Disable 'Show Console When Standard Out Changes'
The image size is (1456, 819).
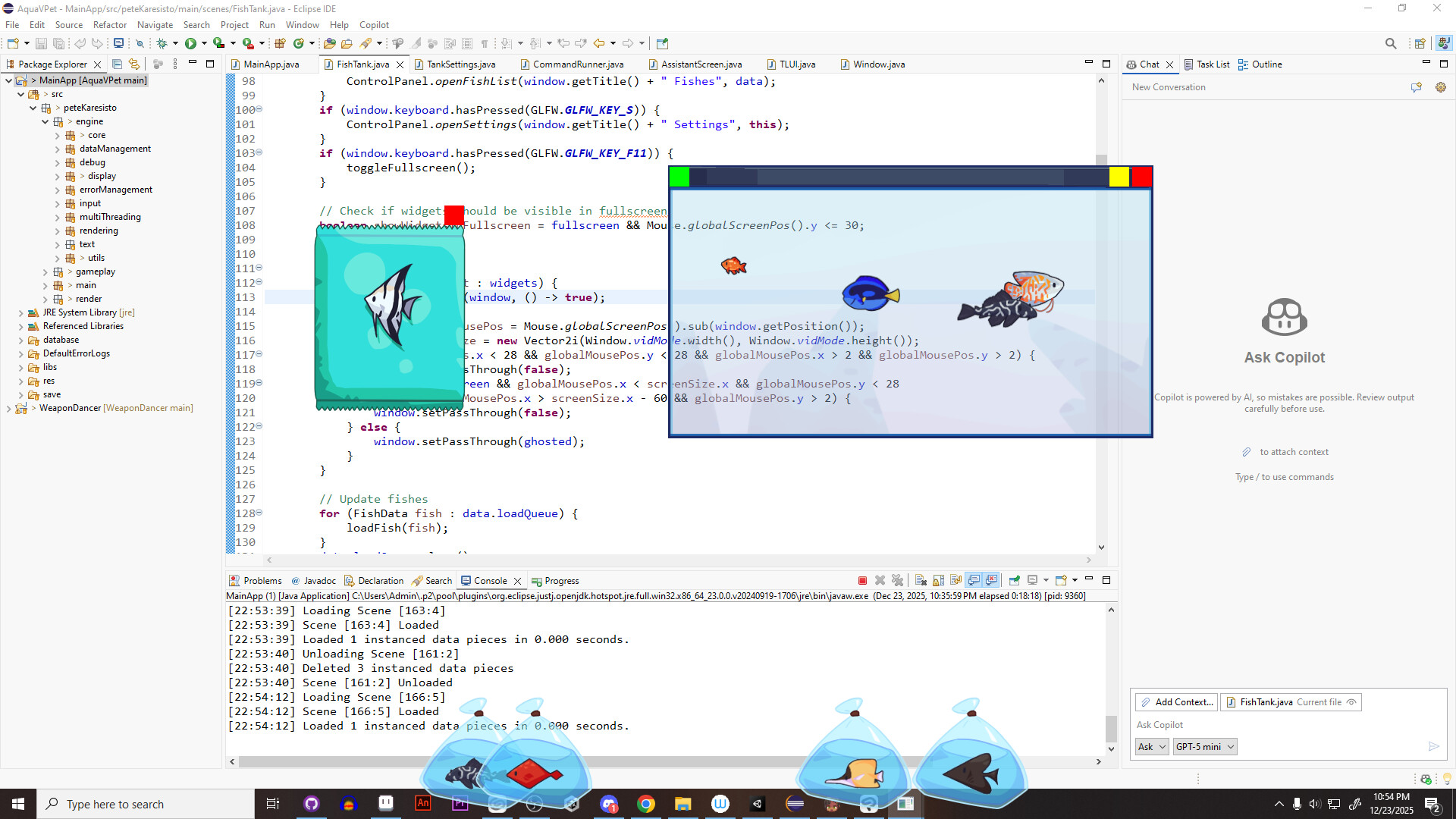point(974,580)
